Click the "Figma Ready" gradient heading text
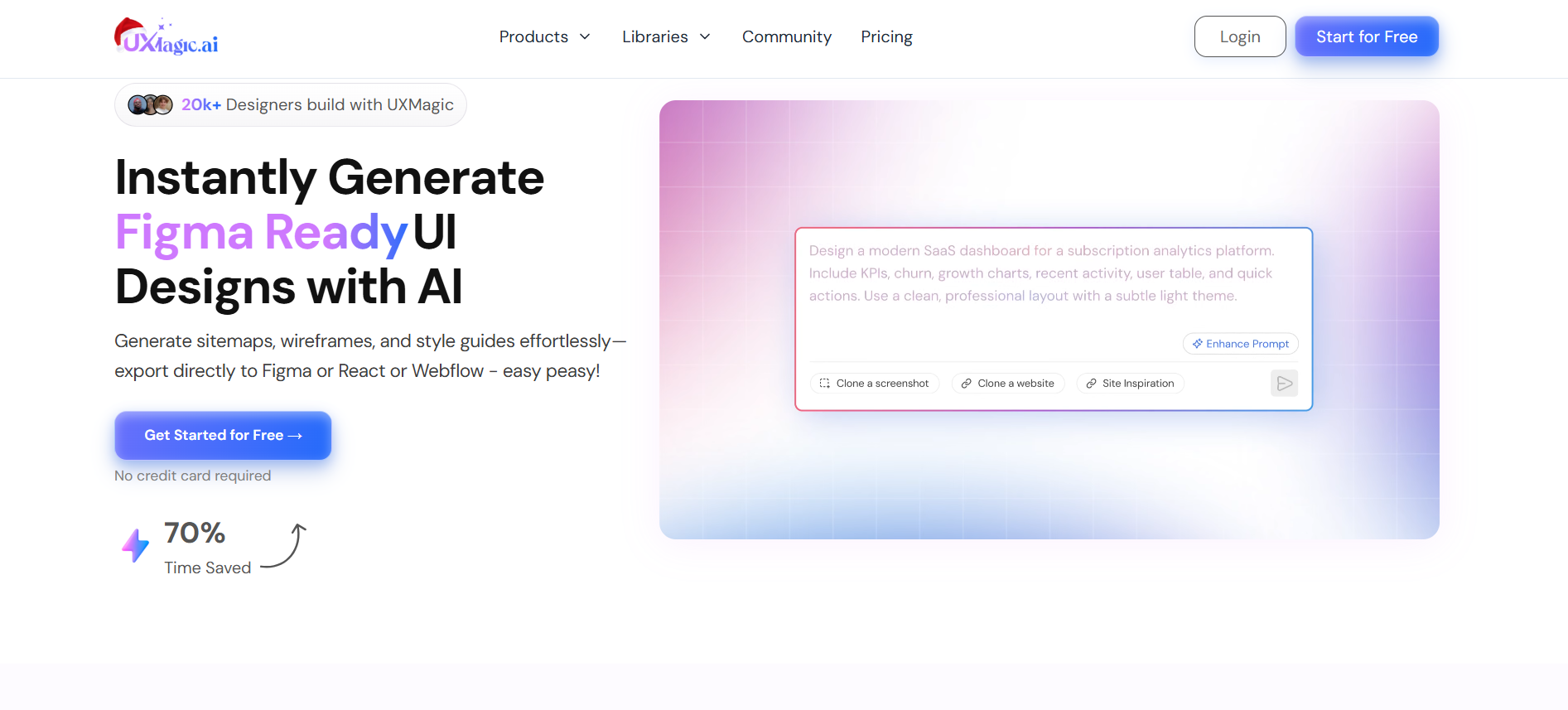1568x710 pixels. 261,232
